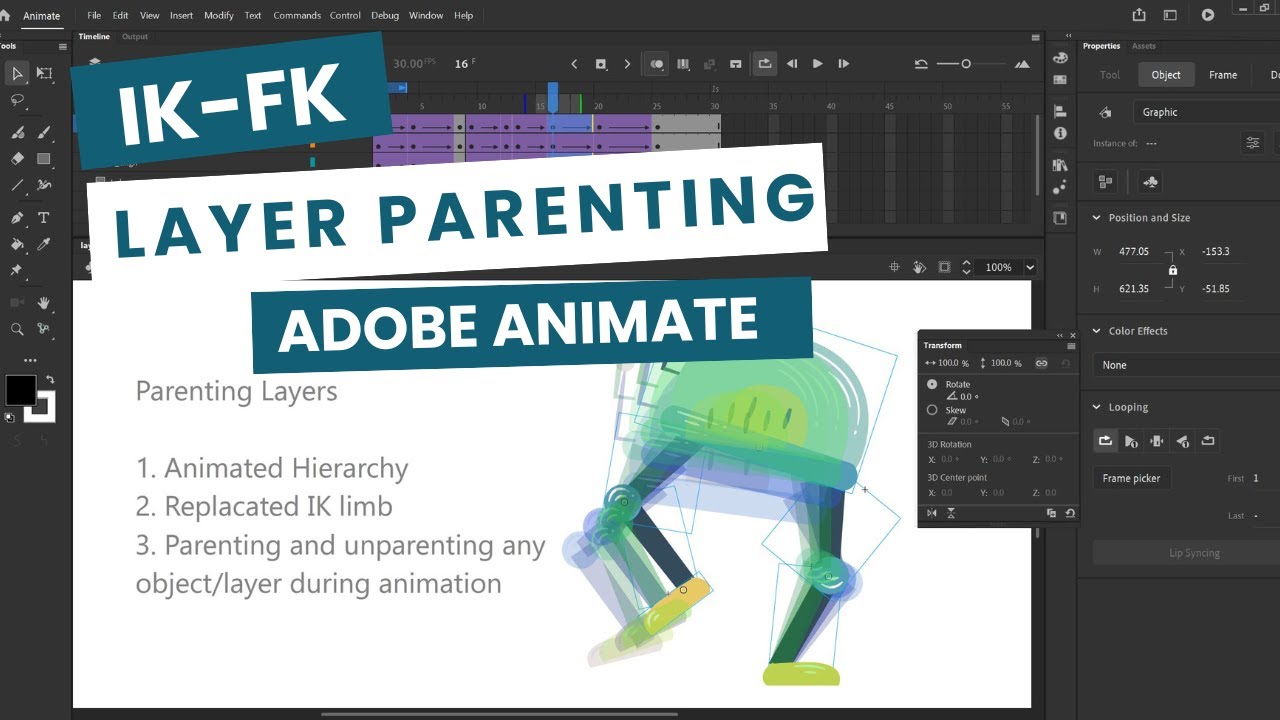Select the Zoom magnifier tool
The image size is (1280, 720).
pos(17,329)
